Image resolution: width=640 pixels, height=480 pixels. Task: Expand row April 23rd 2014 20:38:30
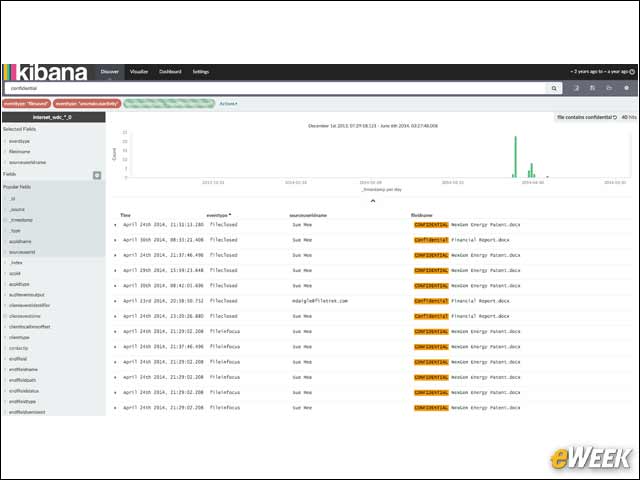tap(115, 301)
